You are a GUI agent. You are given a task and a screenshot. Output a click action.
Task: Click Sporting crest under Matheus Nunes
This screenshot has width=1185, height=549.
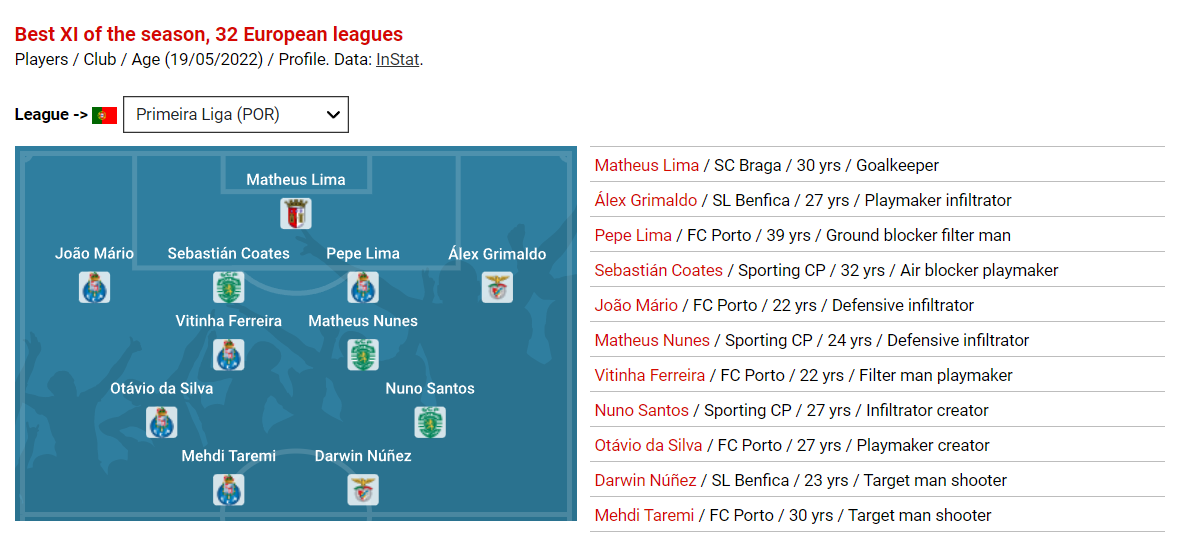(363, 355)
